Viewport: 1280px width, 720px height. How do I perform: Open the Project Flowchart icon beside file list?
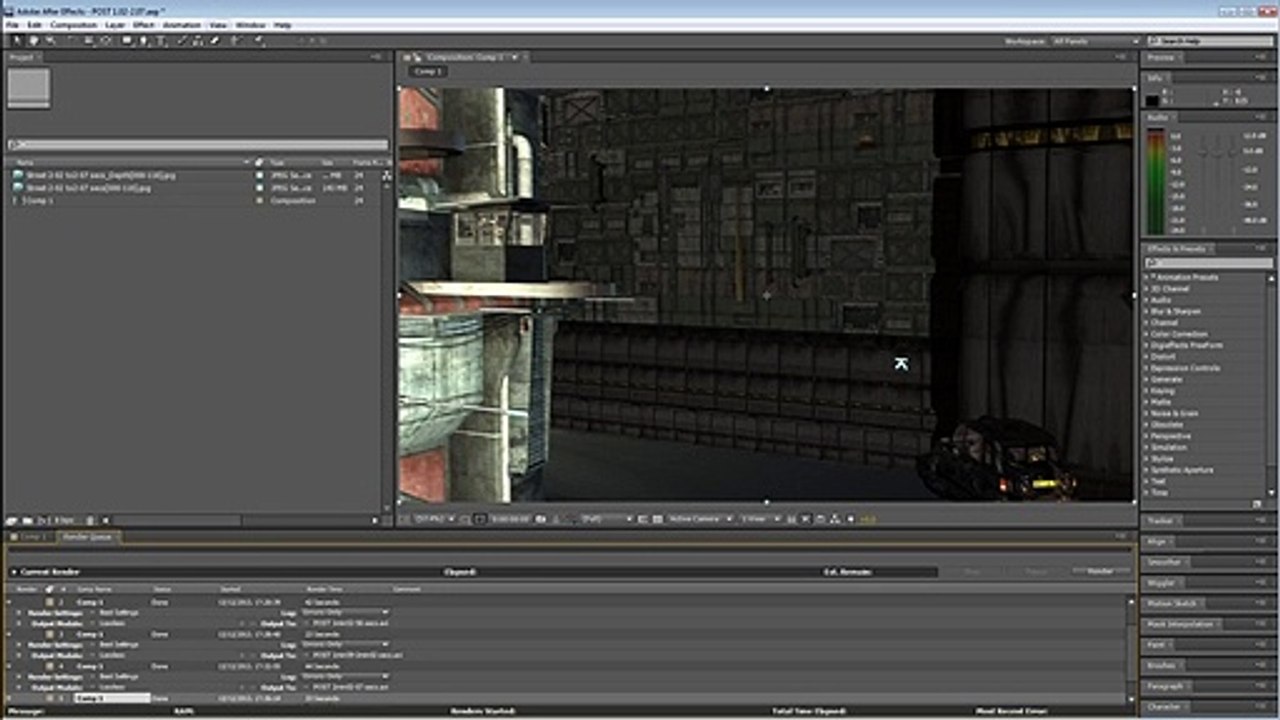387,175
